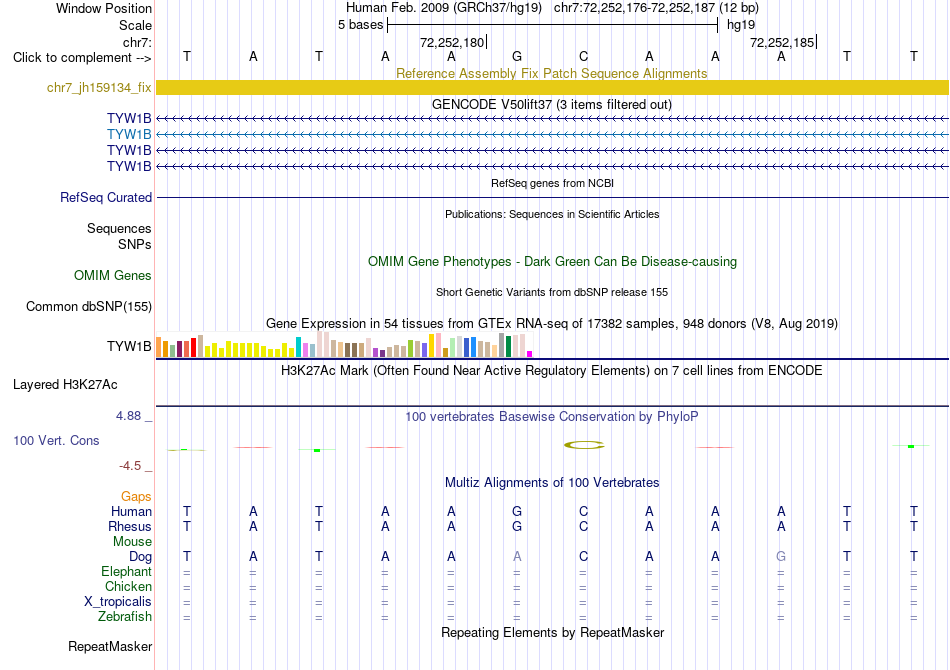Click the 'Window Position' label
This screenshot has width=950, height=670.
pos(104,8)
